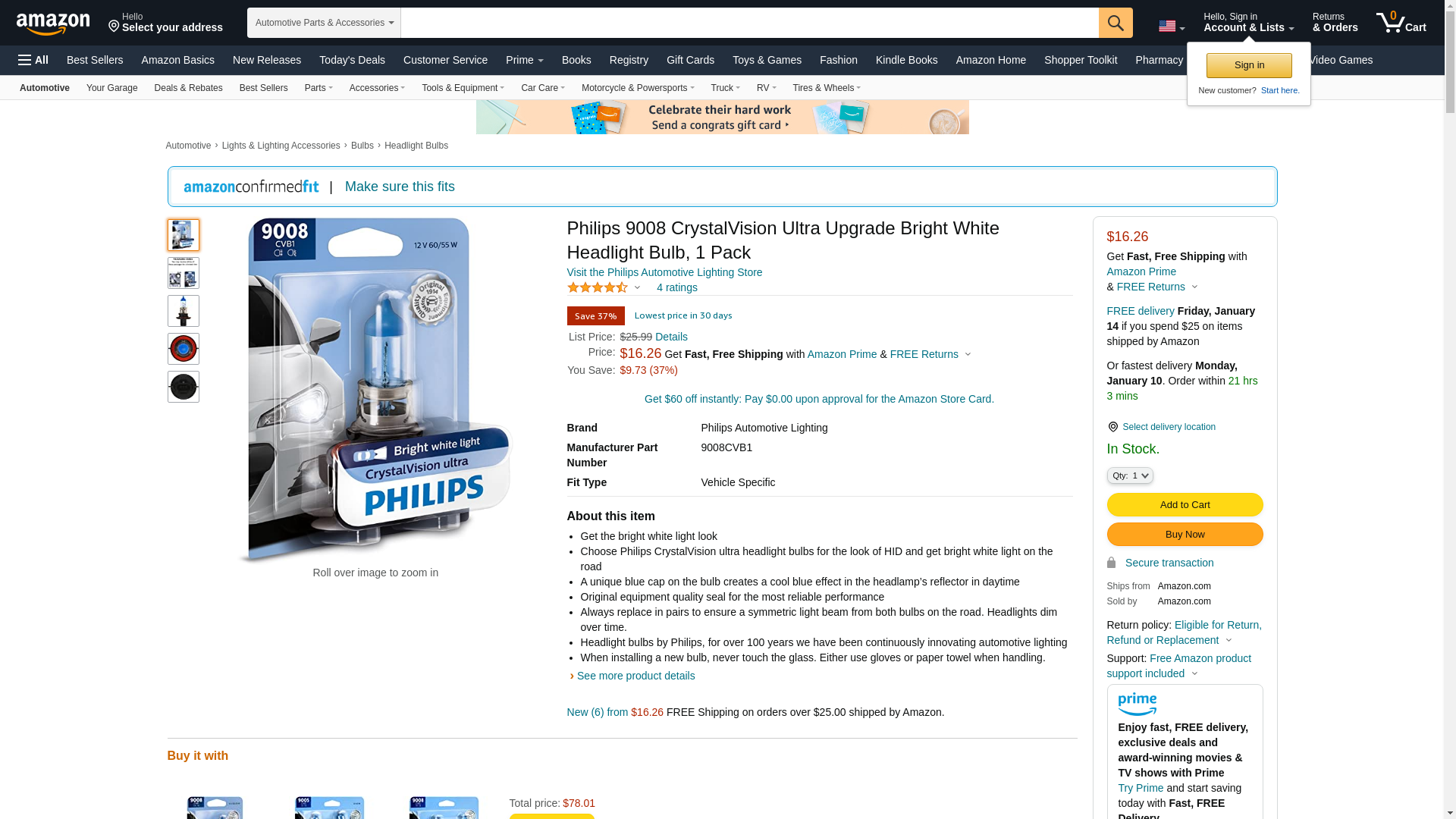Click the yellow Sign in button

(1249, 65)
